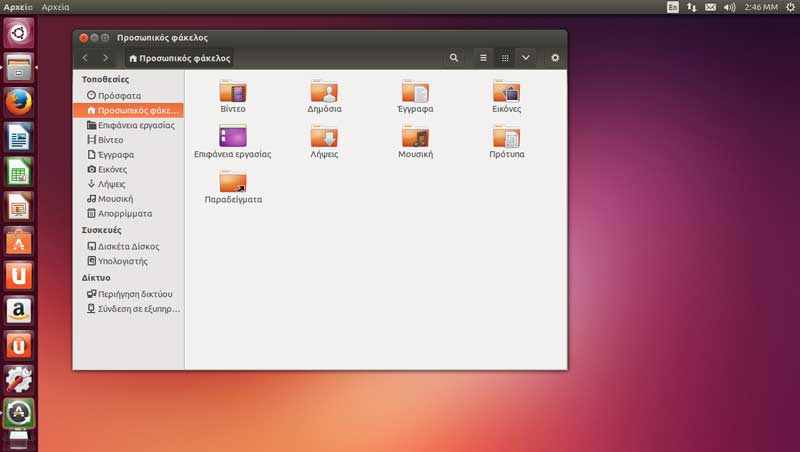Open the Πρότυπα templates folder
Viewport: 800px width, 452px height.
pos(507,136)
